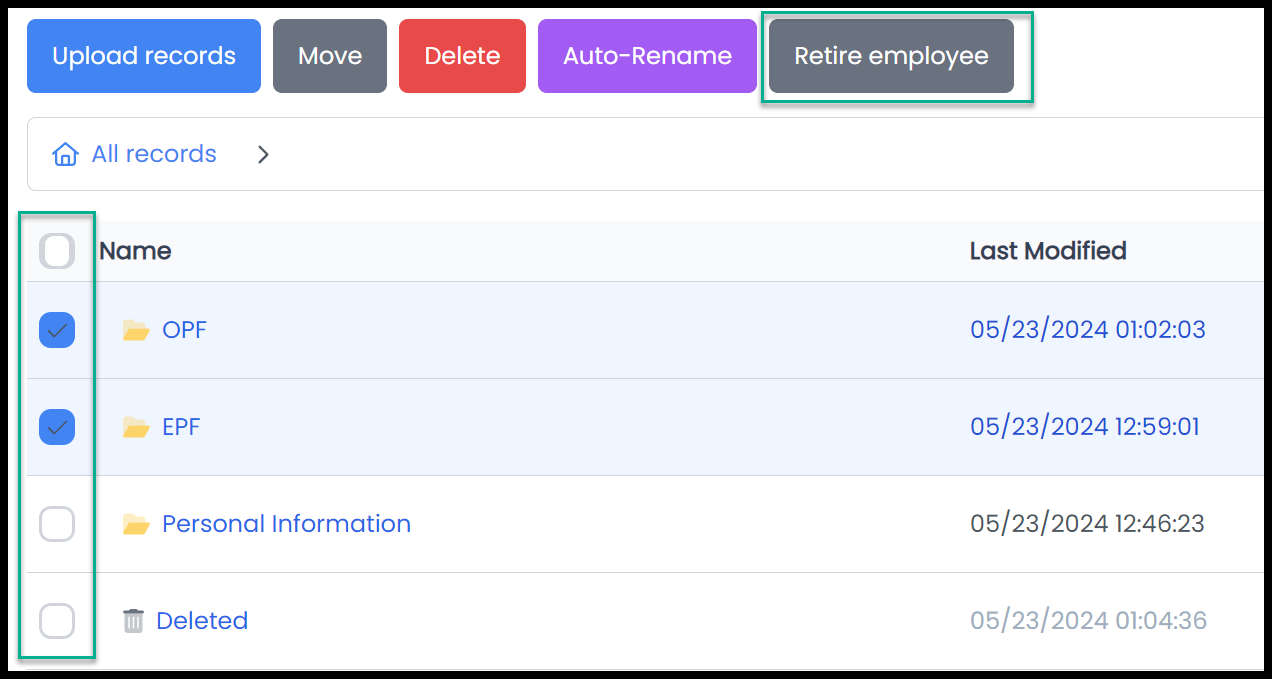The width and height of the screenshot is (1272, 679).
Task: Click the Move button
Action: pyautogui.click(x=330, y=56)
